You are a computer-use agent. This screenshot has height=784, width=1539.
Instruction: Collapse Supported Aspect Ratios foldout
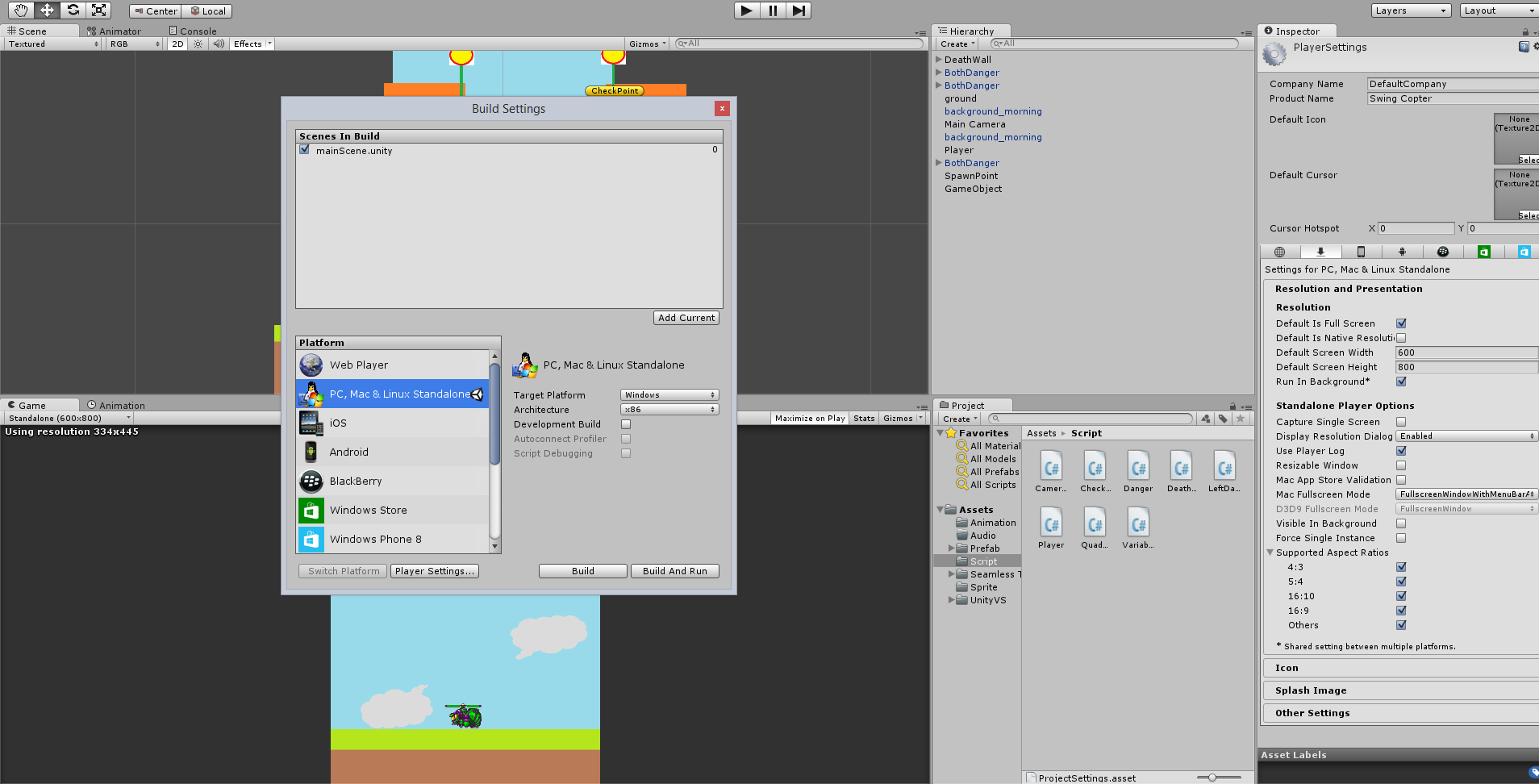(x=1270, y=553)
